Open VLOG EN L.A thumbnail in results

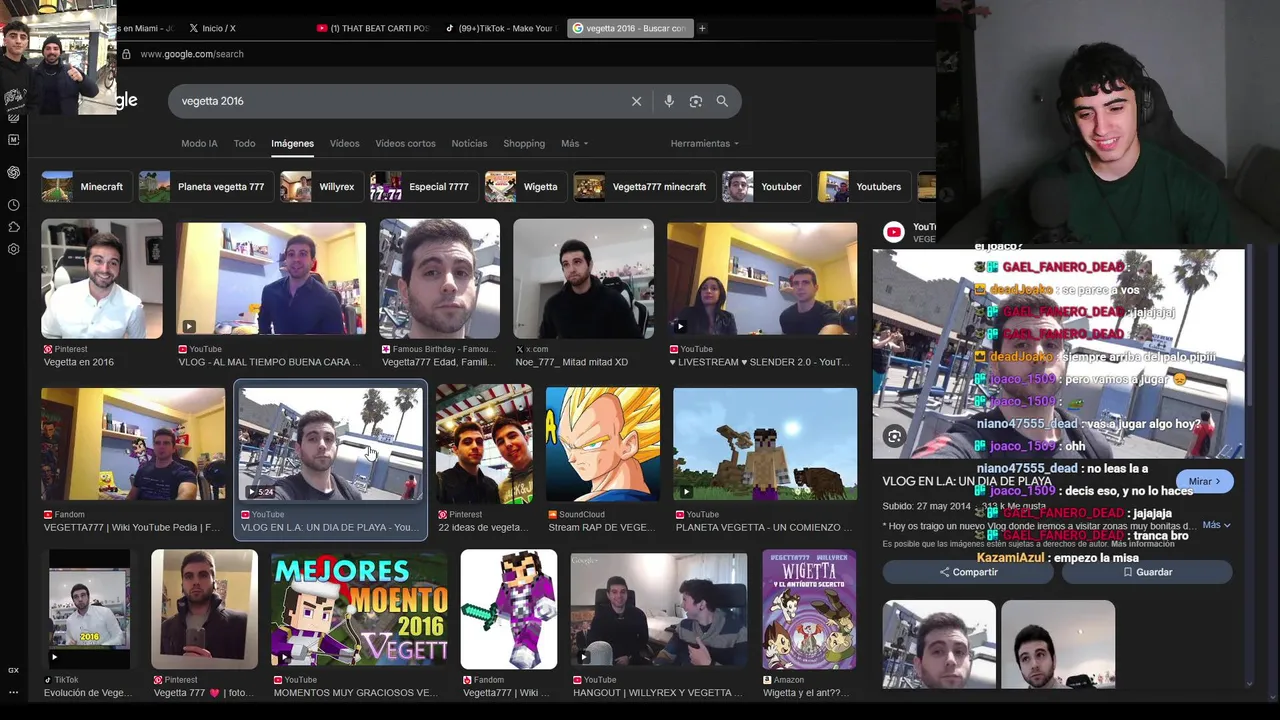[330, 444]
